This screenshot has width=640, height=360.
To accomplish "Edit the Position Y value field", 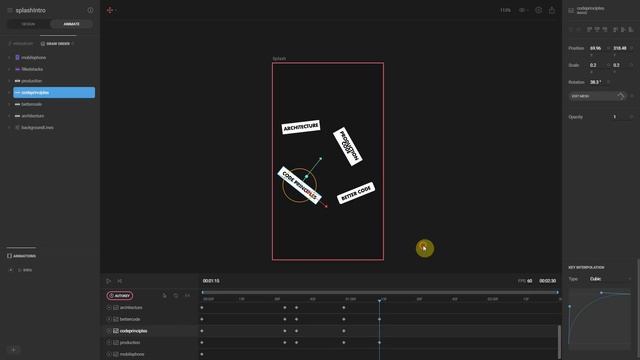I will pos(620,48).
